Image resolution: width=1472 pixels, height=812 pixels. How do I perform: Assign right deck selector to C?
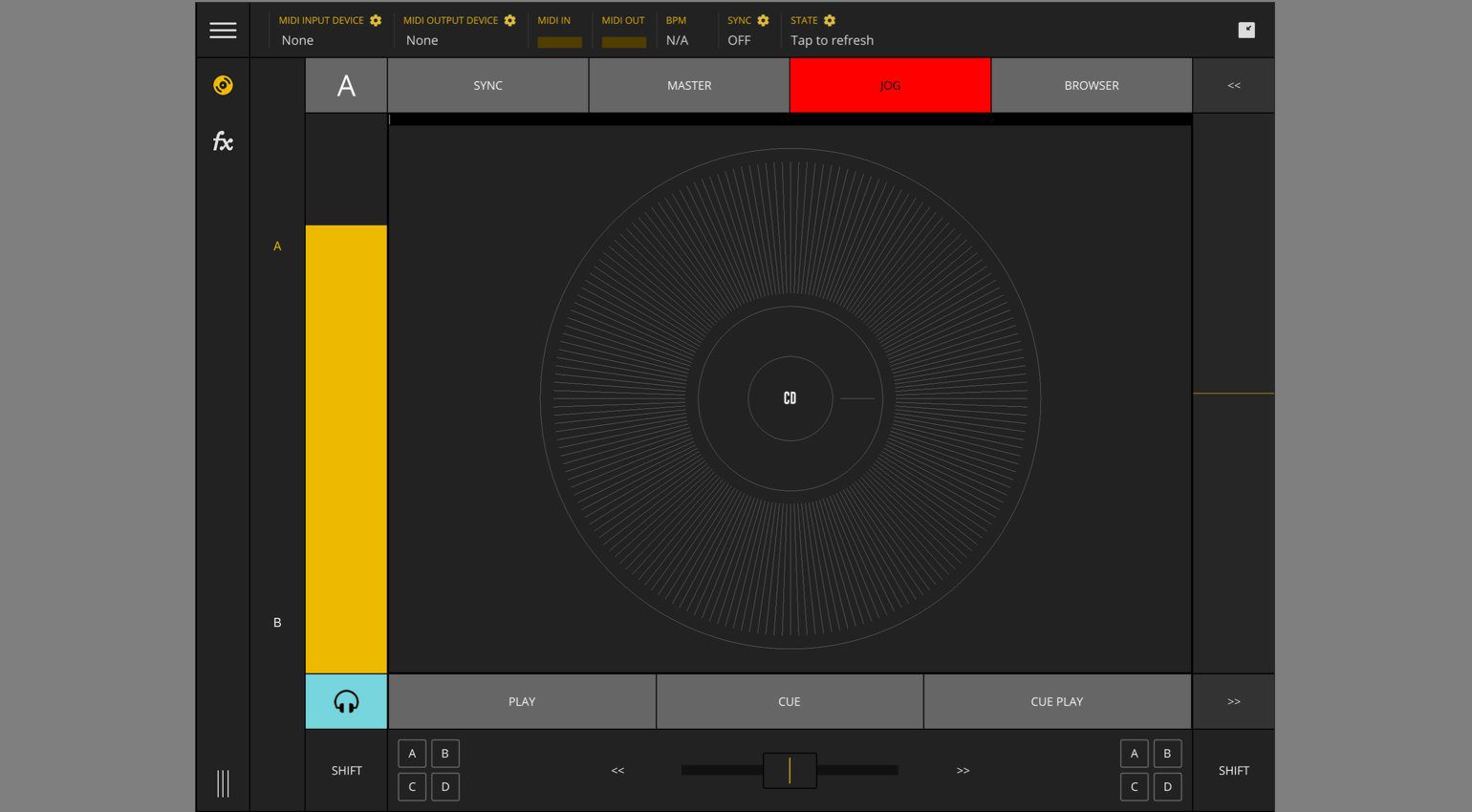(x=1135, y=787)
